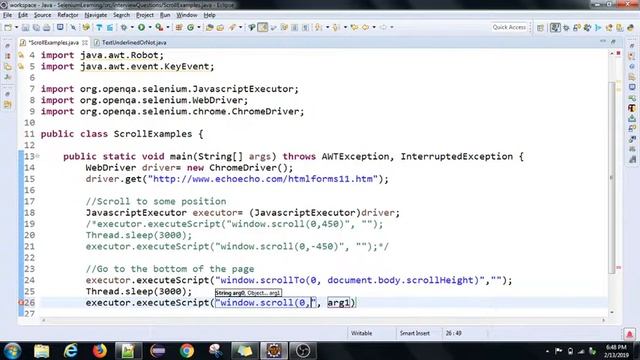Open Windows Explorer folder on taskbar
The image size is (640, 360).
[x=41, y=351]
